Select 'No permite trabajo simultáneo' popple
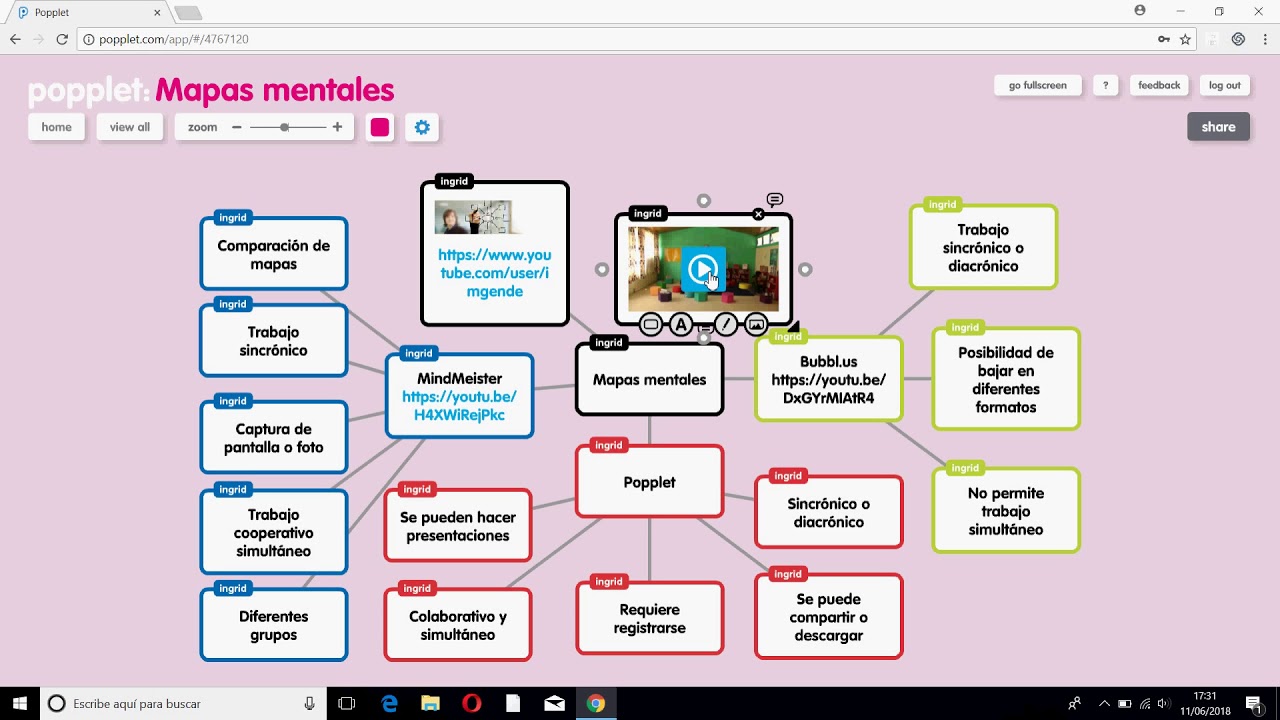Viewport: 1280px width, 720px height. point(1006,511)
